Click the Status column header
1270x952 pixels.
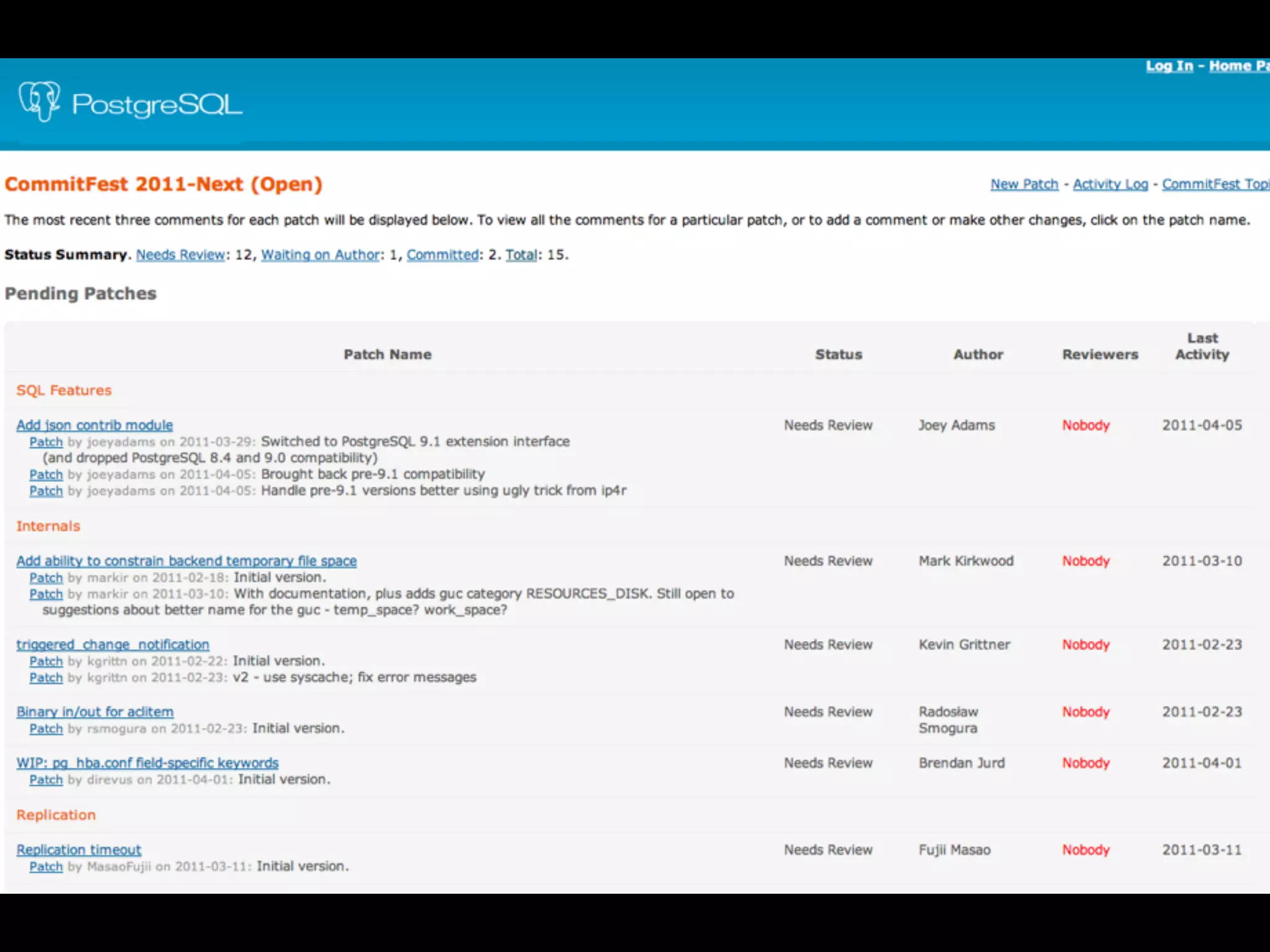point(838,355)
